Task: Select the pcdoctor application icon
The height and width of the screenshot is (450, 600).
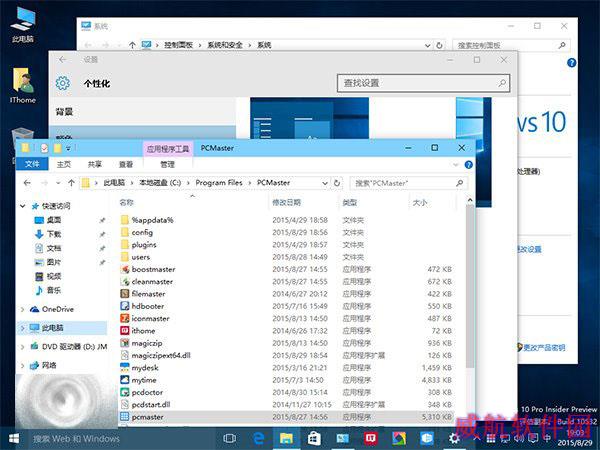Action: click(x=125, y=392)
